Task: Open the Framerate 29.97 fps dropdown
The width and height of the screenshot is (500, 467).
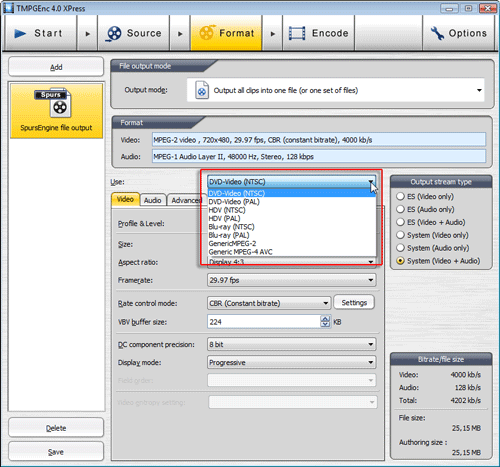Action: tap(292, 280)
